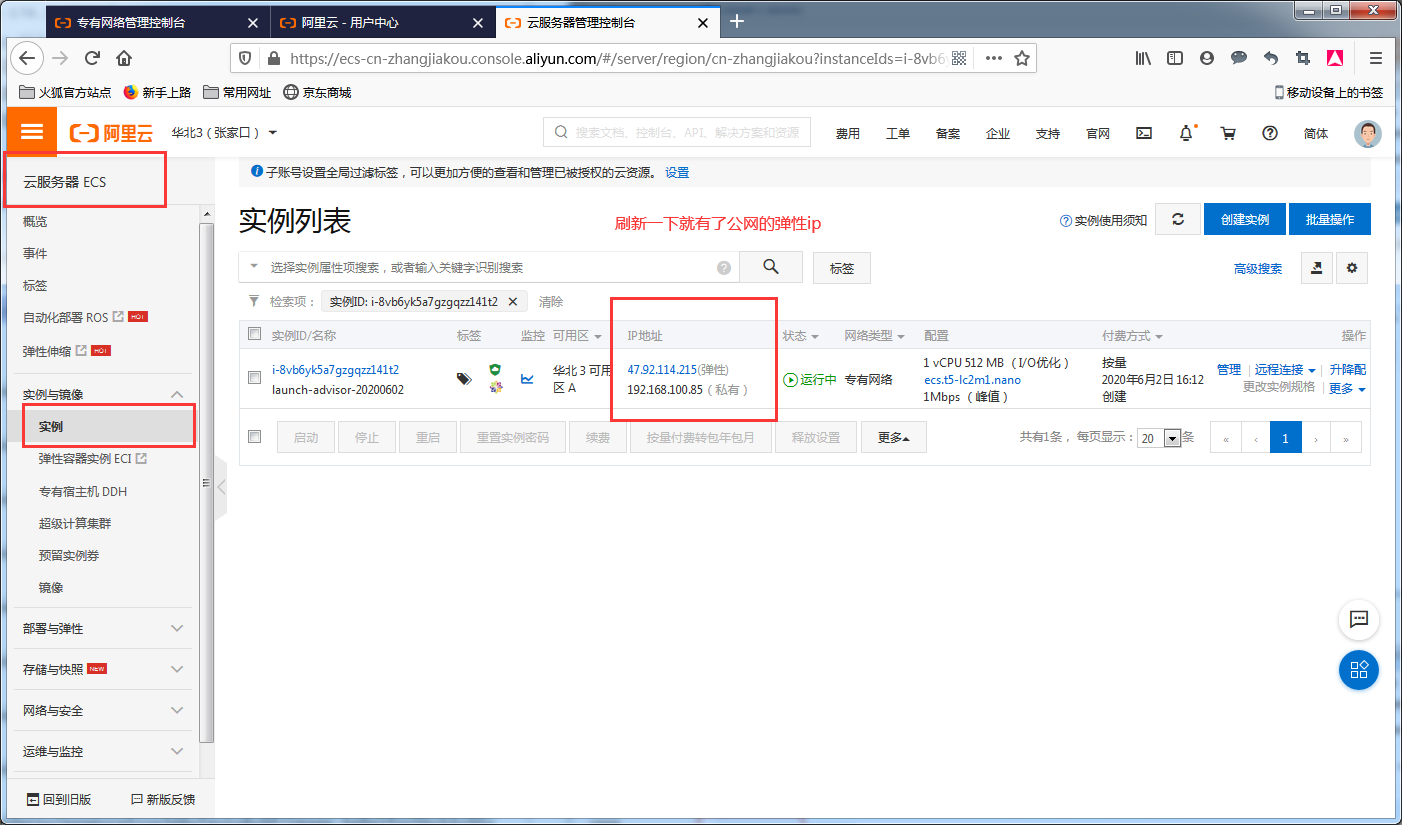Open the 费用 menu item

tap(847, 132)
